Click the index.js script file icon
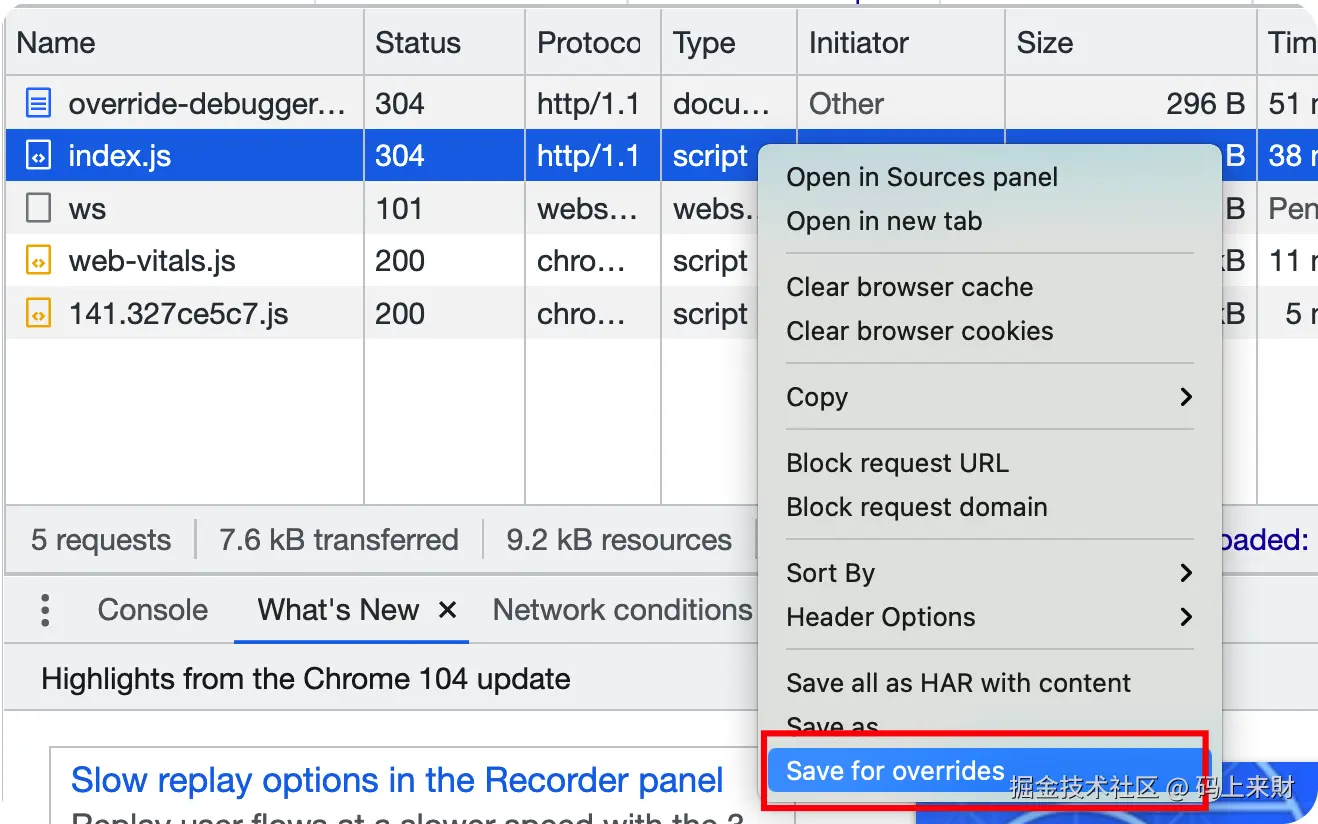The image size is (1318, 824). 38,156
